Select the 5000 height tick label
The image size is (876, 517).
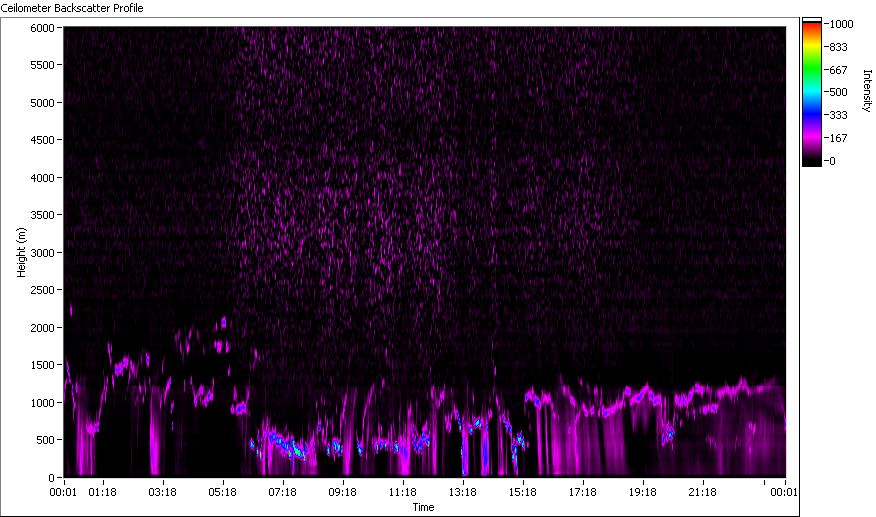click(x=42, y=103)
